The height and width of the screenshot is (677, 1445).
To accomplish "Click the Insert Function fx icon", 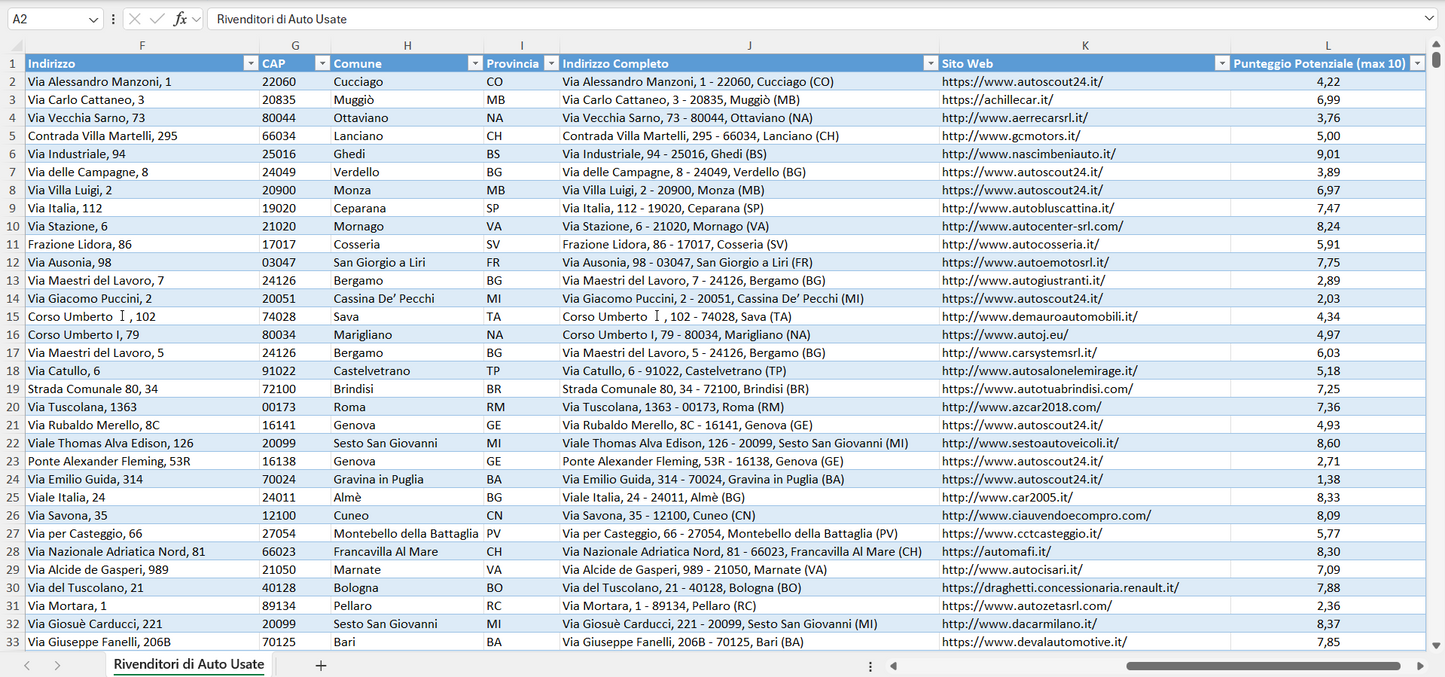I will pos(180,19).
